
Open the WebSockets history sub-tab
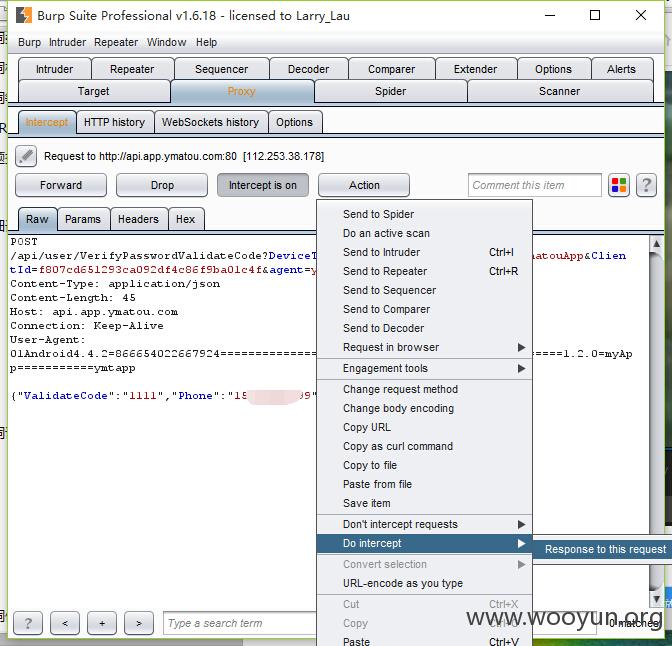point(210,122)
